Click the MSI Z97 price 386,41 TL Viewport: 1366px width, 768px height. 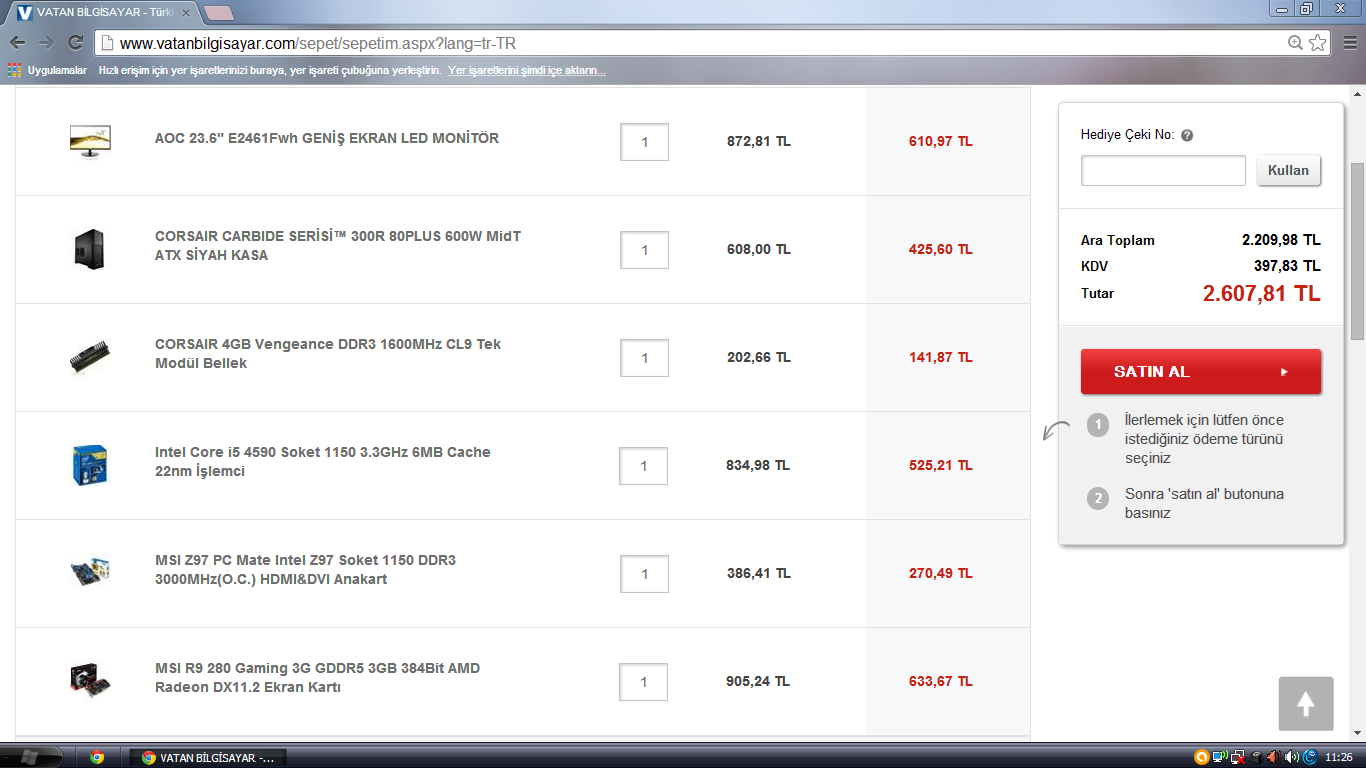758,573
